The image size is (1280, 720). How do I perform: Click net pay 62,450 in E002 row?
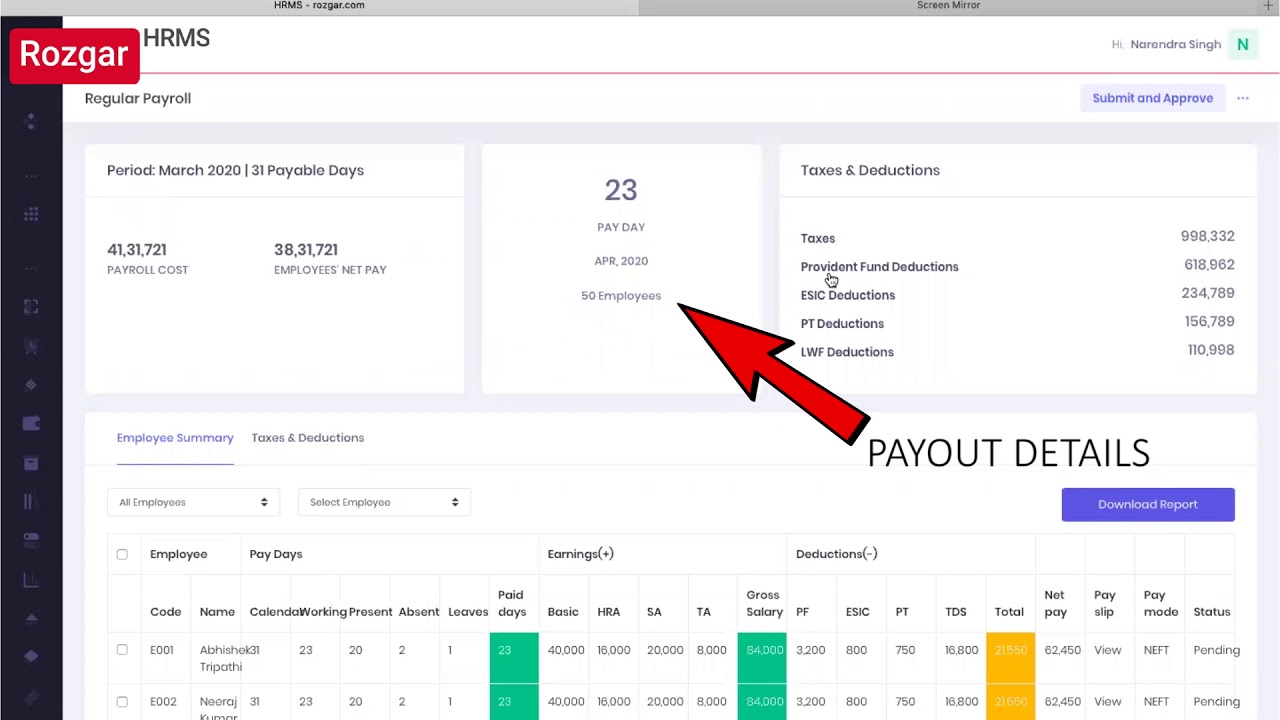coord(1062,702)
